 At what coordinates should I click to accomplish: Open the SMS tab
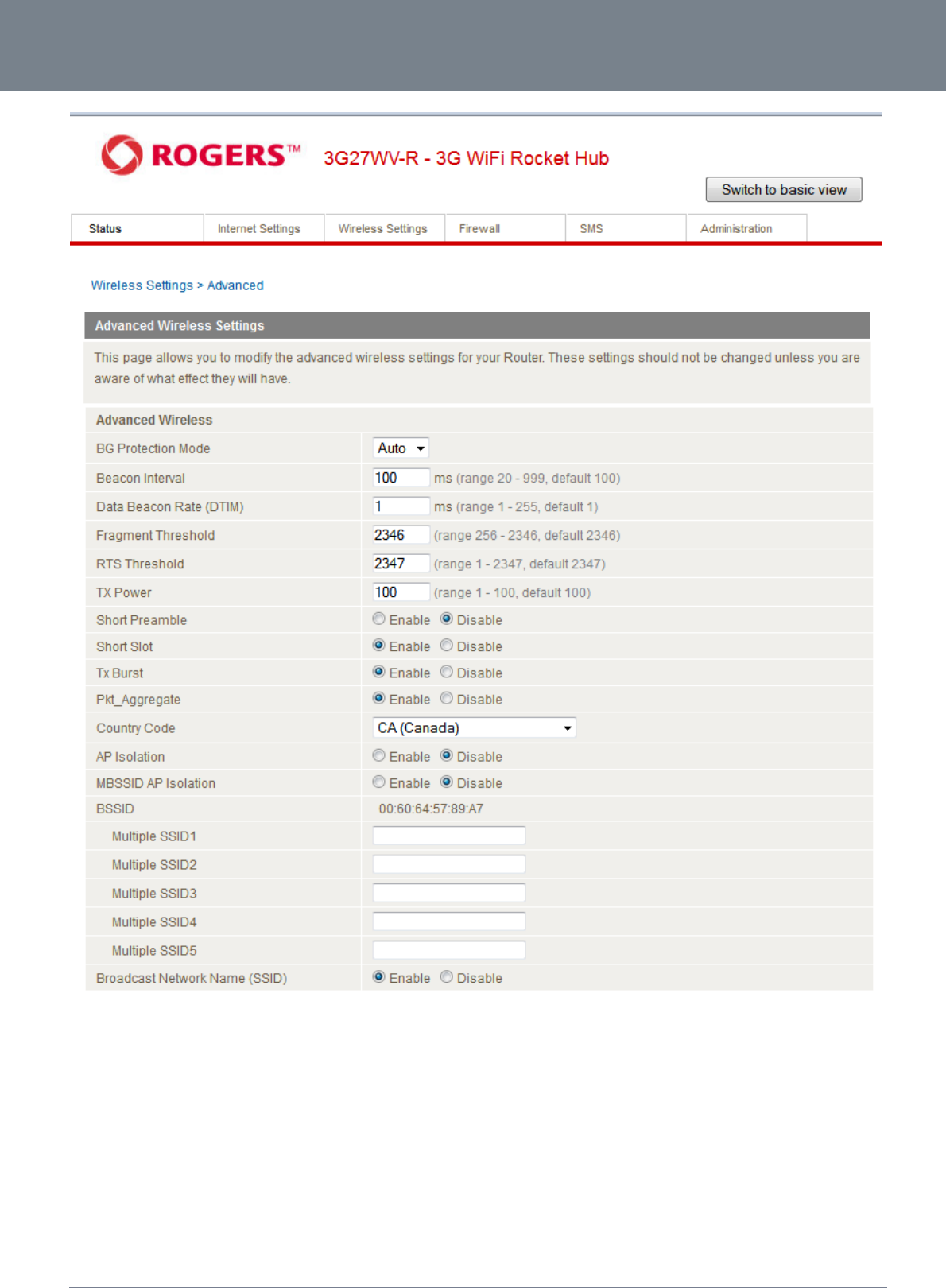pyautogui.click(x=626, y=228)
